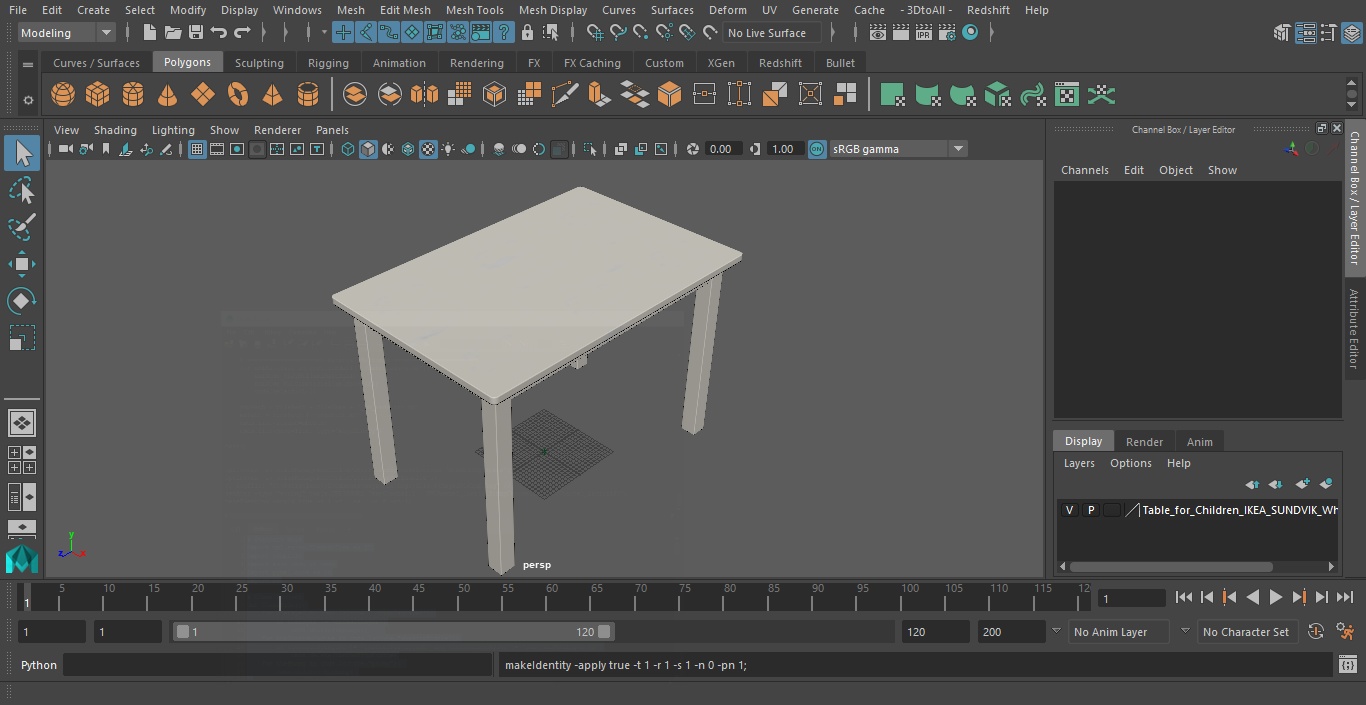
Task: Click the auto keyframe icon
Action: pyautogui.click(x=1316, y=632)
